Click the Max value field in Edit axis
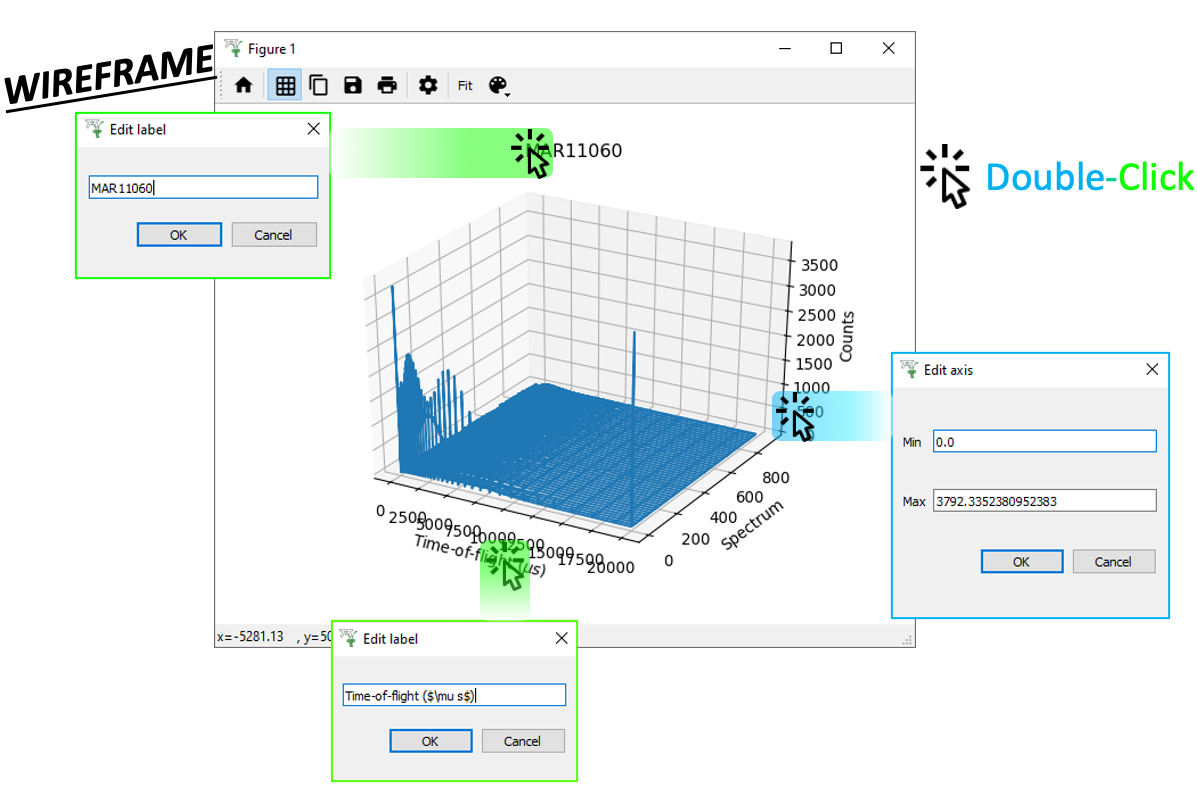Viewport: 1197px width, 790px height. pos(1044,501)
